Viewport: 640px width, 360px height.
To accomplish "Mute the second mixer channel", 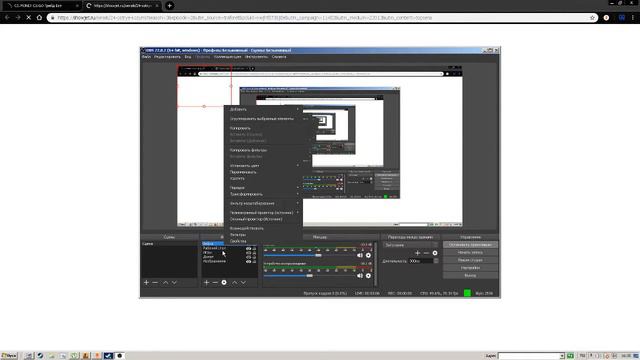I will tap(360, 276).
